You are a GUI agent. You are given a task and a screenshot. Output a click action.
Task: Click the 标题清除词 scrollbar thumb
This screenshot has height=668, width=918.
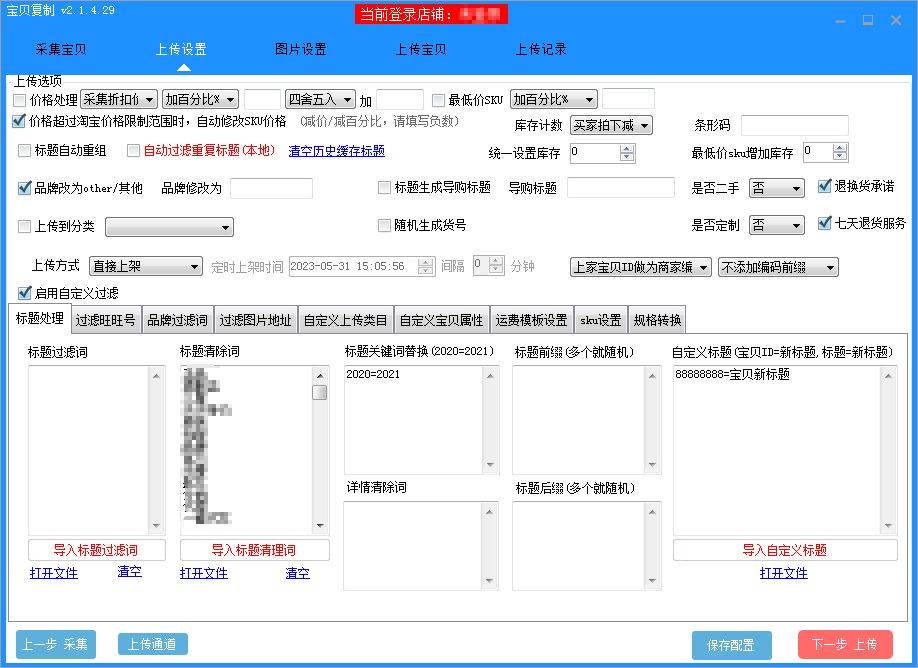320,392
